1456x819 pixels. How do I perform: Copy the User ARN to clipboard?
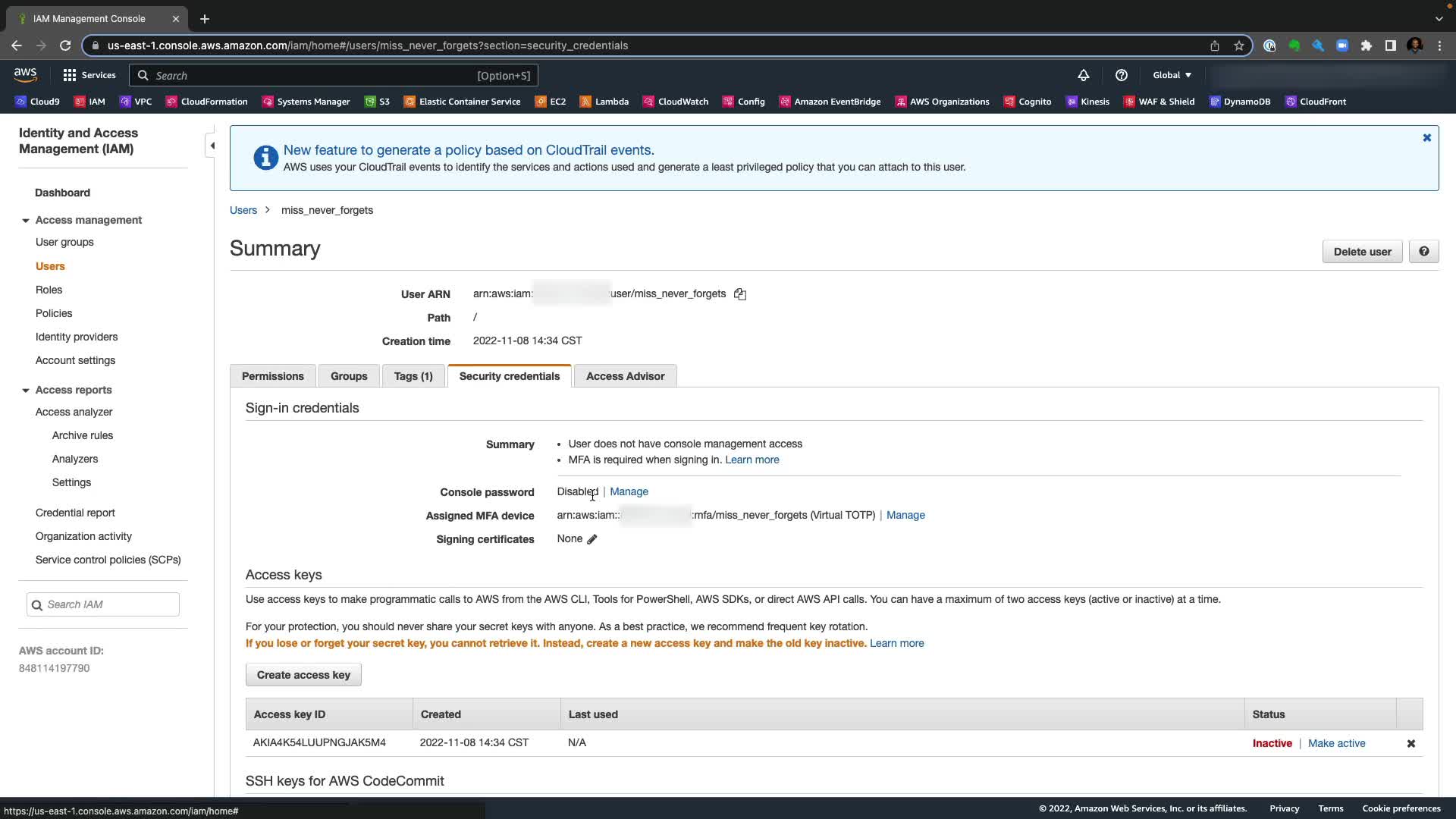[x=740, y=294]
